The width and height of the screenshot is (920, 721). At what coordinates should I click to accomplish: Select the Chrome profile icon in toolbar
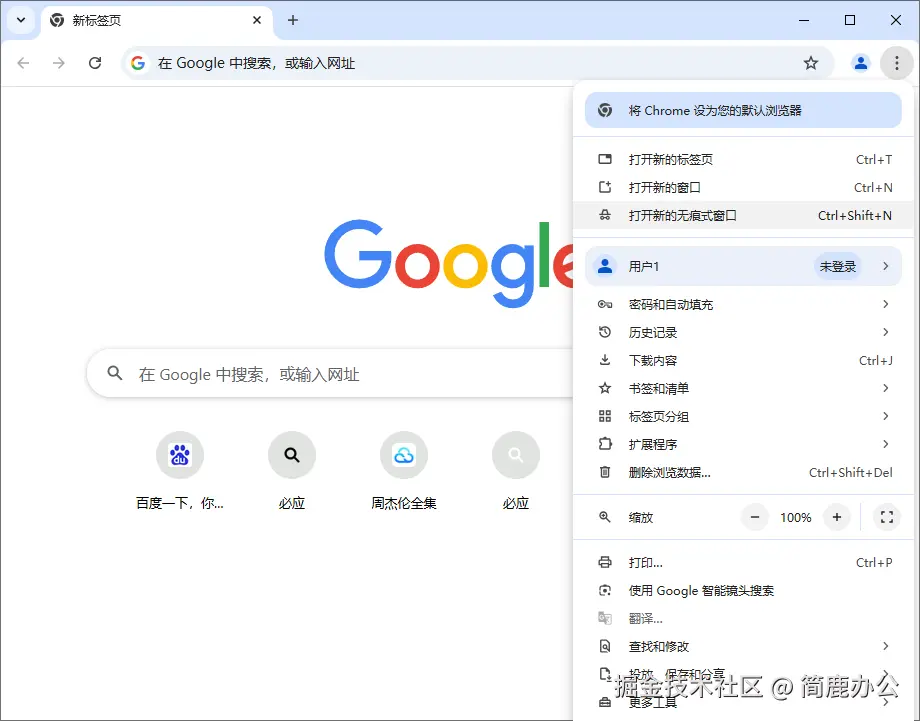860,62
